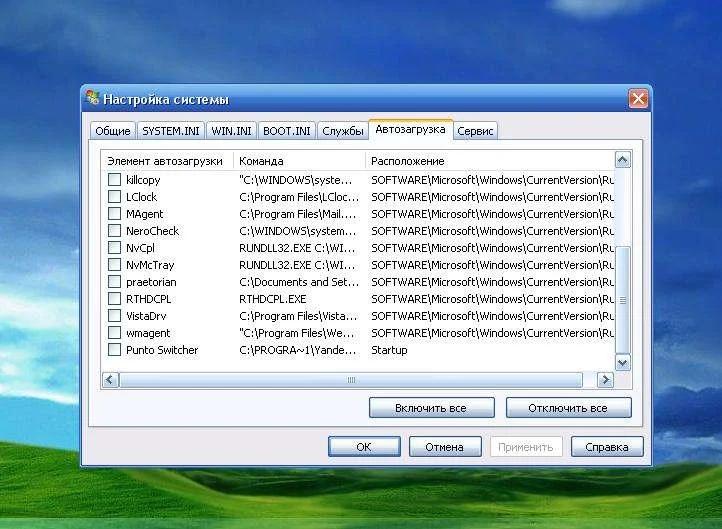
Task: Select the Автозагрузка tab
Action: 410,129
